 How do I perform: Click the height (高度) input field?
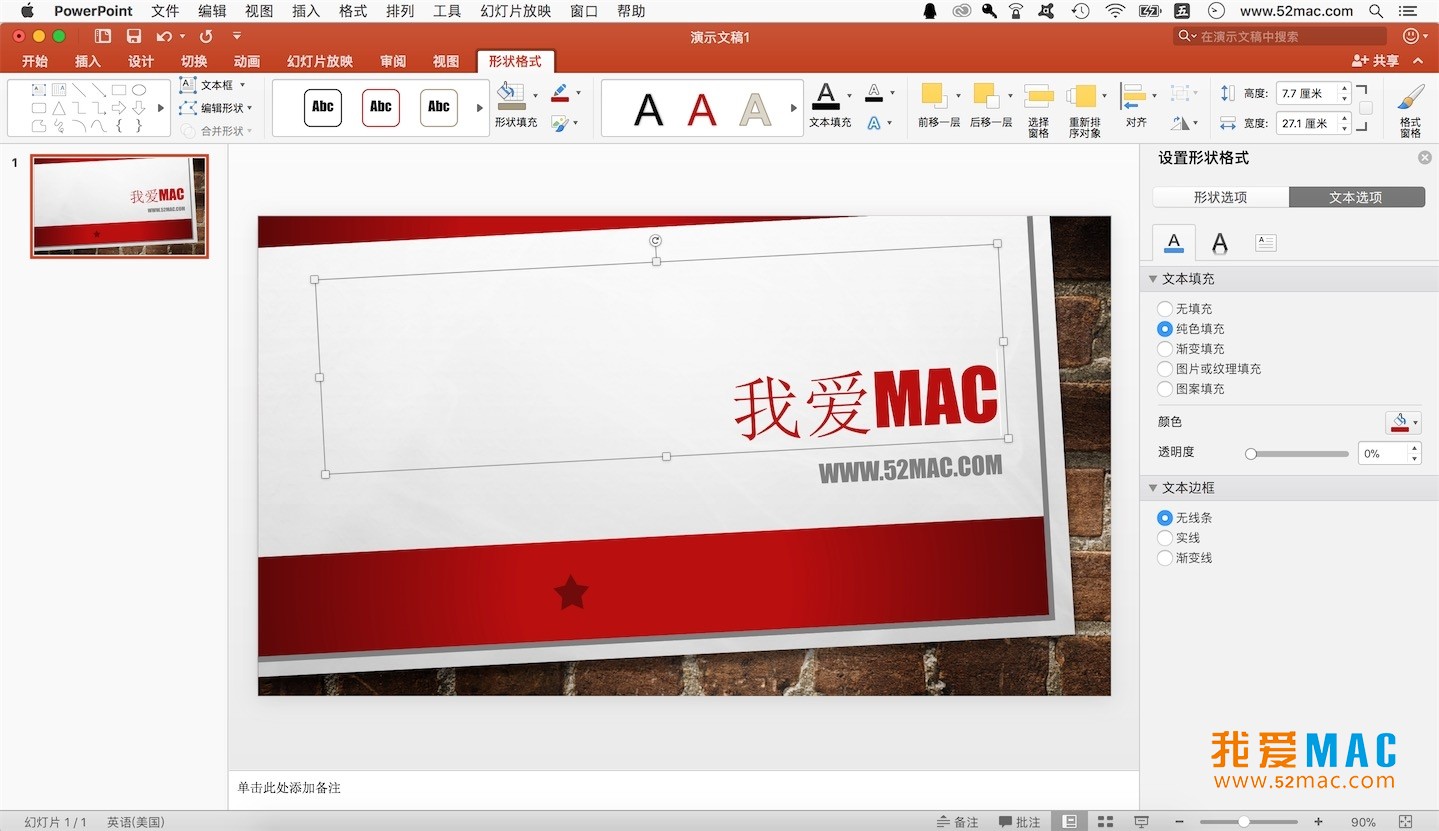(1307, 93)
